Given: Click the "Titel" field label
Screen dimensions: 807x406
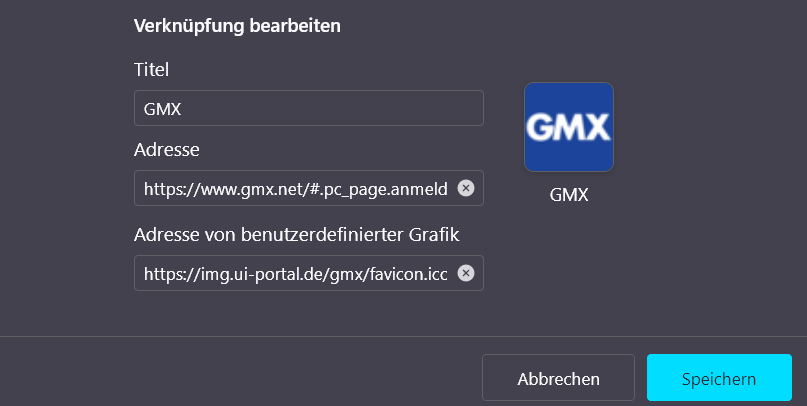Looking at the screenshot, I should 152,70.
